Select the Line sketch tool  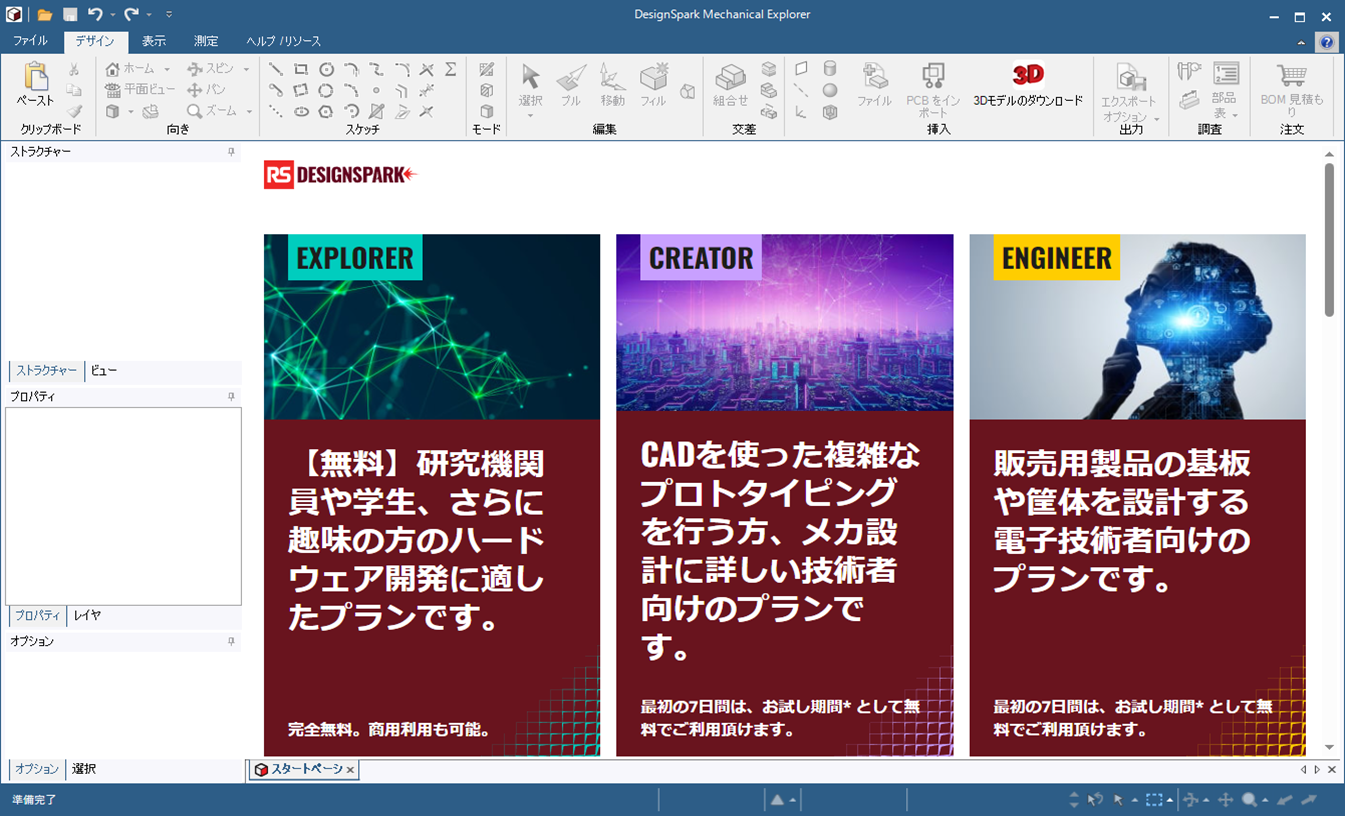tap(275, 69)
